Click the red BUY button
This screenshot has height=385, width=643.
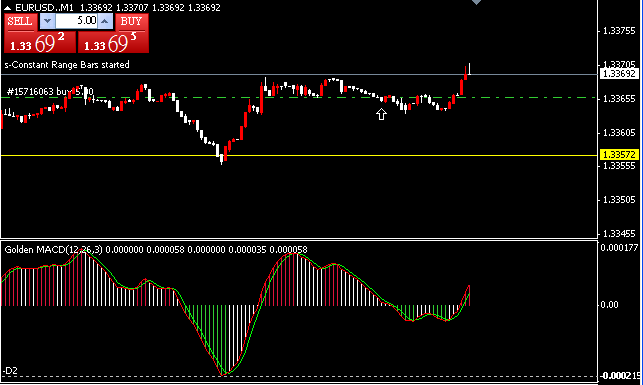(132, 22)
